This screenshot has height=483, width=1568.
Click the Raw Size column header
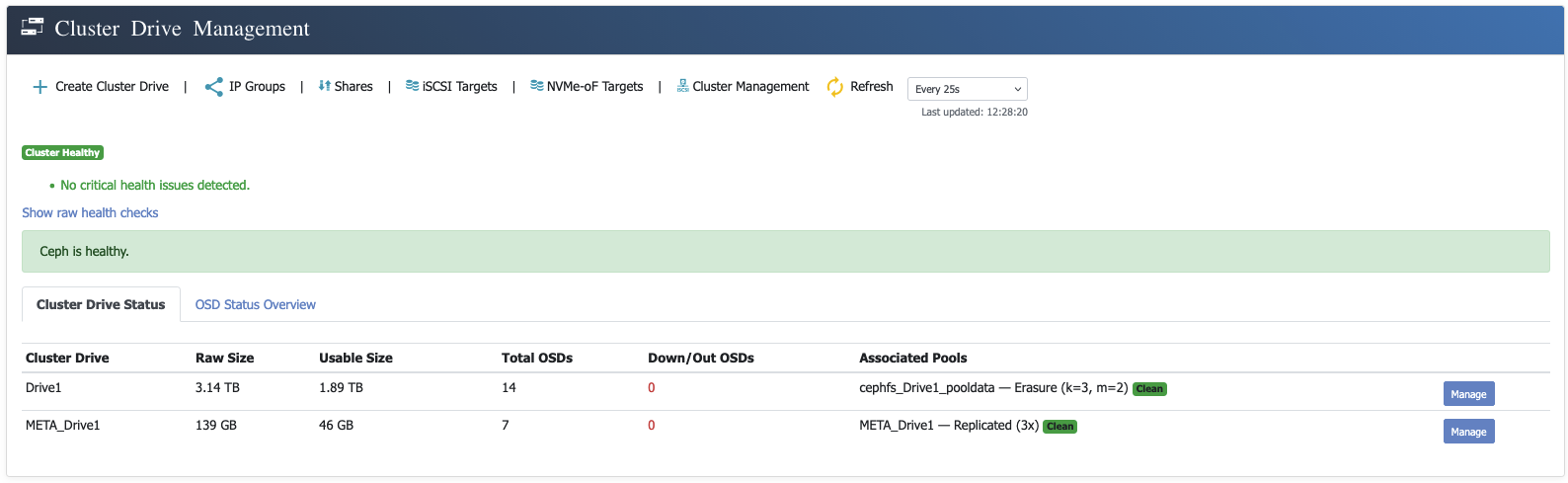224,358
